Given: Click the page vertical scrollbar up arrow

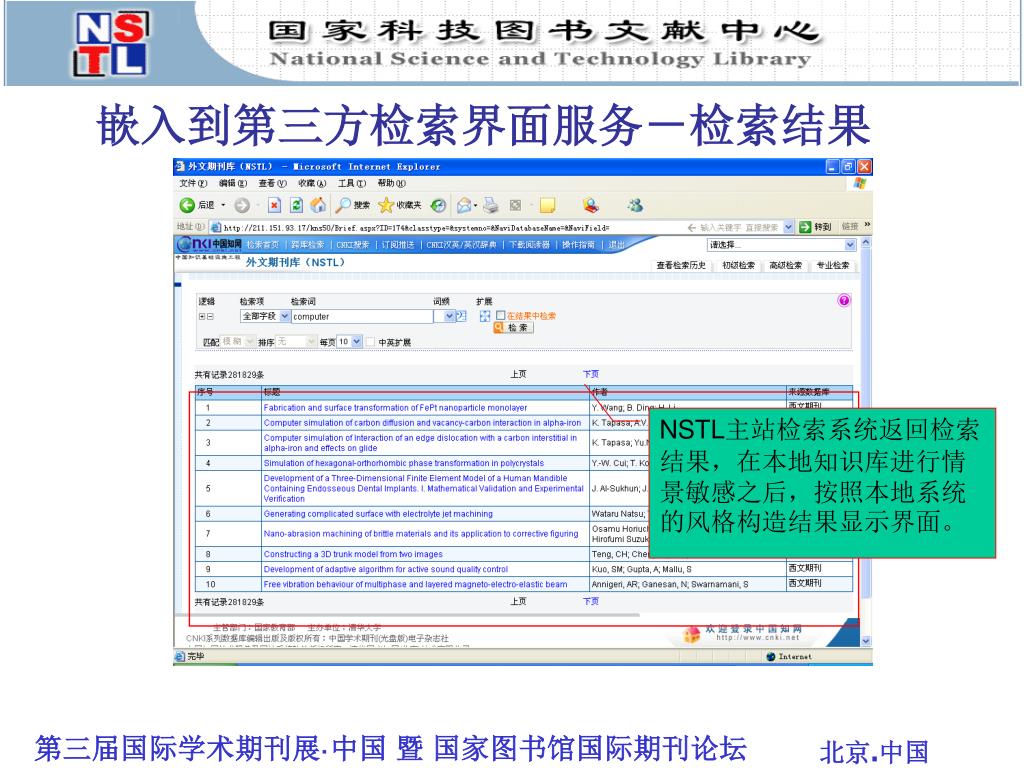Looking at the screenshot, I should tap(866, 243).
